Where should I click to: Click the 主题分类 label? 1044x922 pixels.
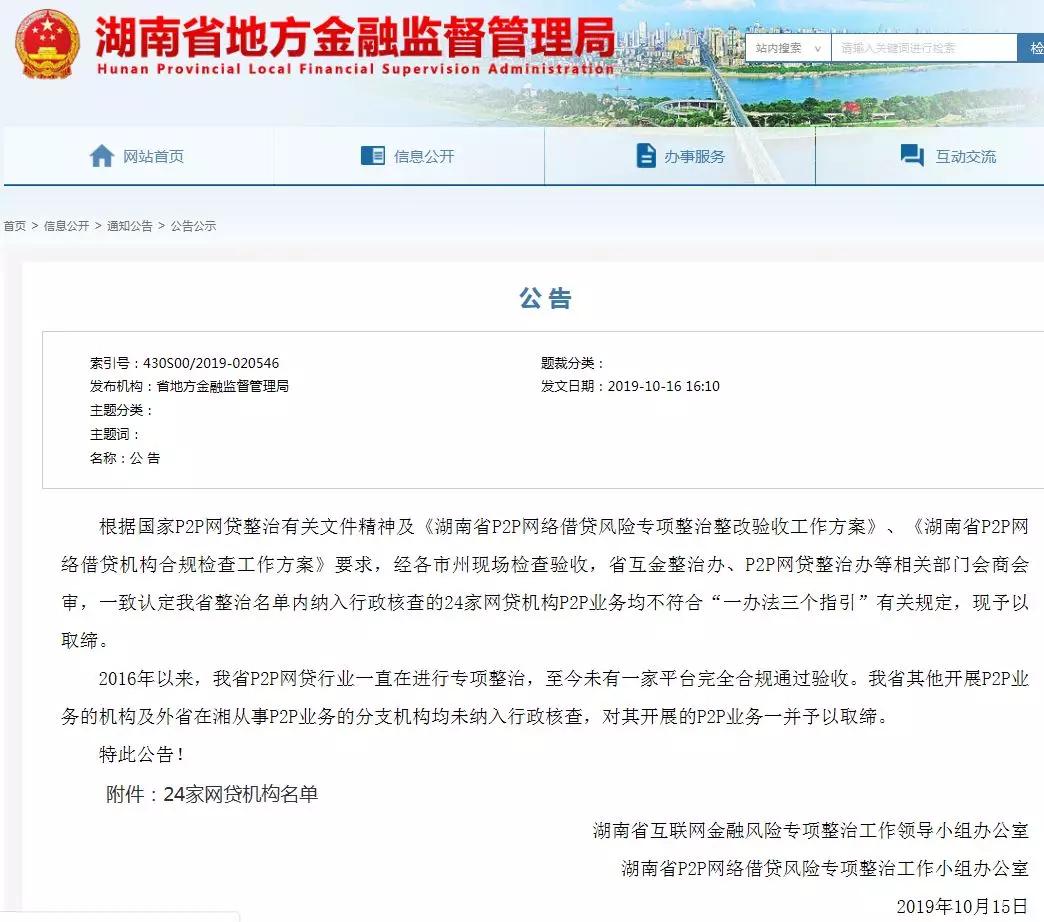121,410
